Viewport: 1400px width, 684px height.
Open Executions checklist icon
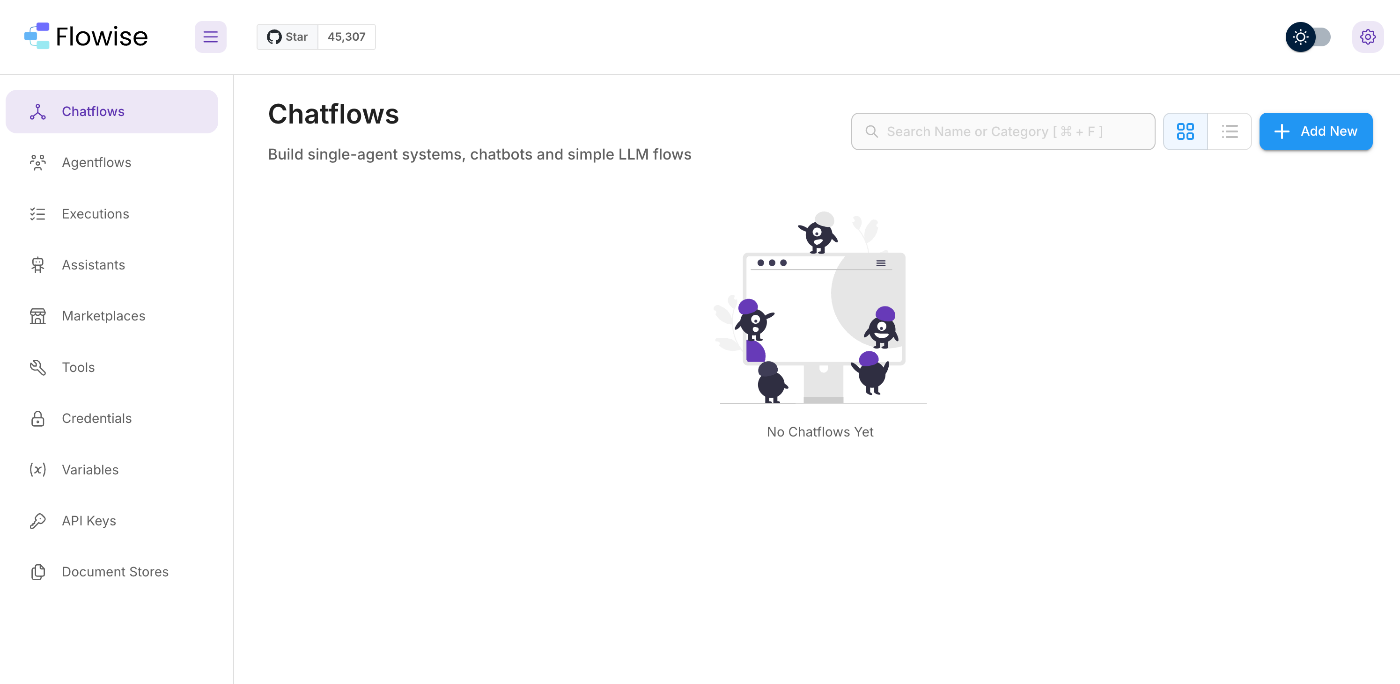point(38,214)
